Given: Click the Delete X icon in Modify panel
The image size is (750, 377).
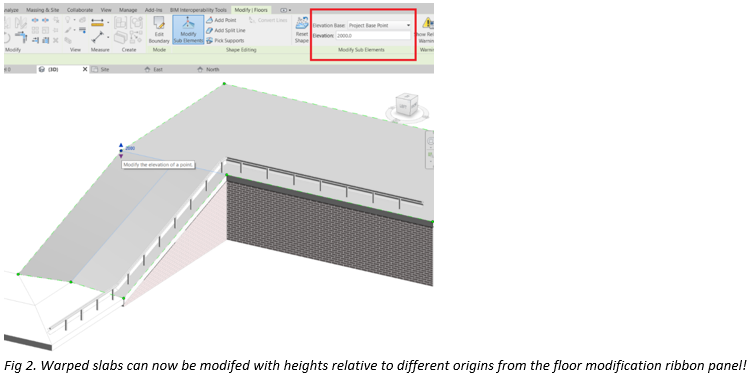Looking at the screenshot, I should (x=56, y=41).
